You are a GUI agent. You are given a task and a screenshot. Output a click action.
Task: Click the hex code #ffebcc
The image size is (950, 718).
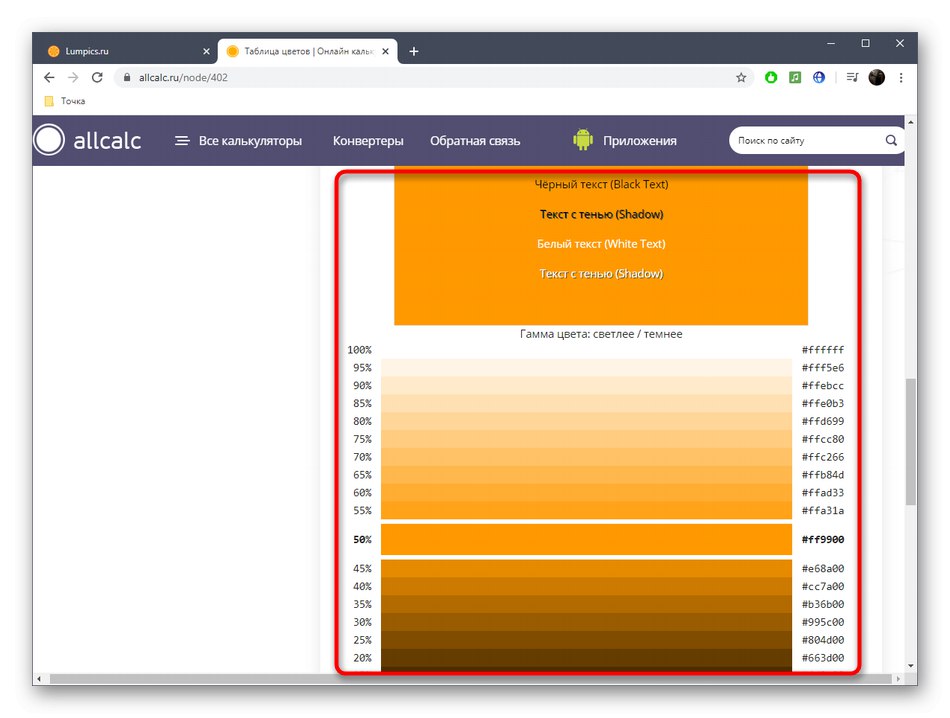tap(823, 385)
